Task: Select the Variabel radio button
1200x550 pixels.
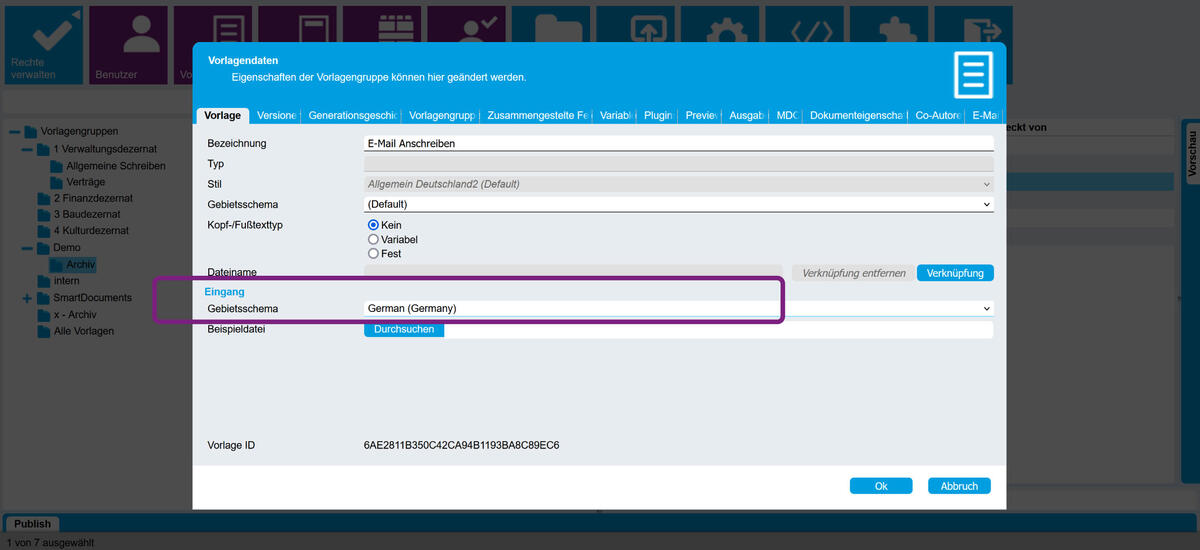Action: click(373, 239)
